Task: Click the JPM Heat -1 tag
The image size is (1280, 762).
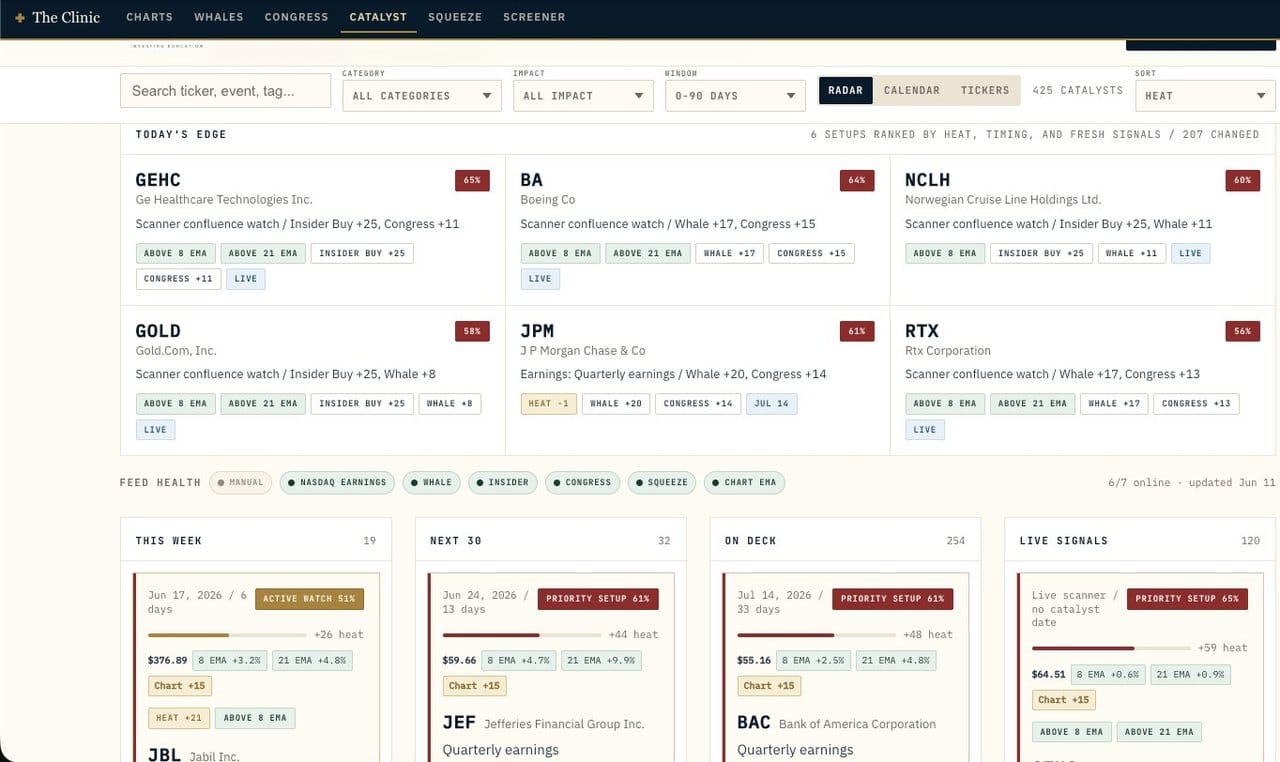Action: [x=548, y=404]
